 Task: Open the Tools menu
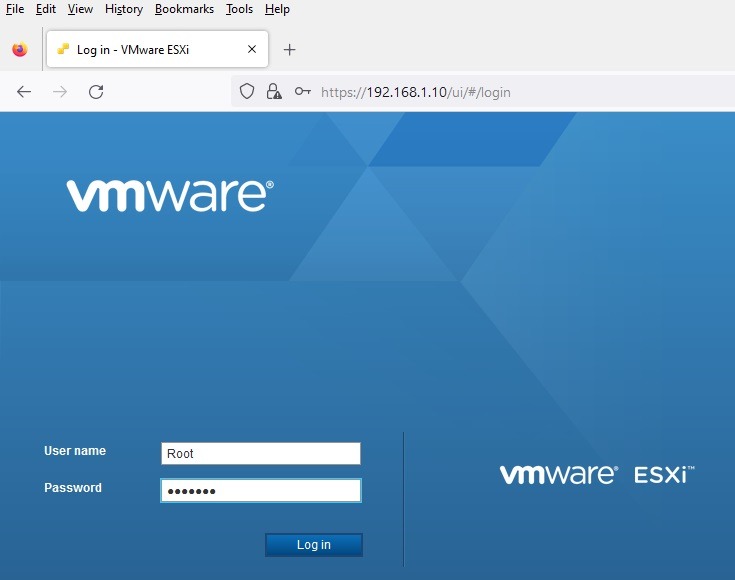(x=239, y=9)
